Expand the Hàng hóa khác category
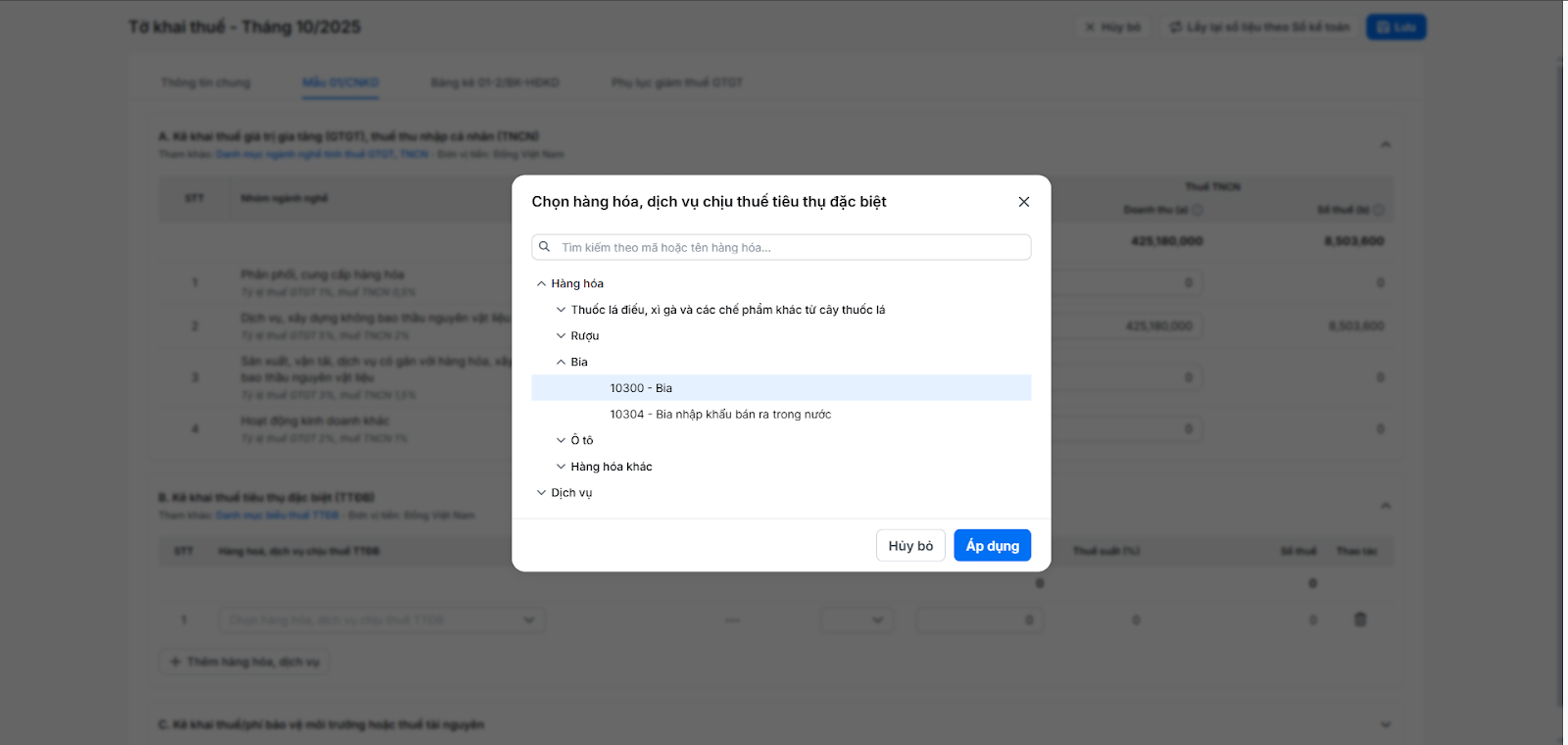1568x745 pixels. 561,468
